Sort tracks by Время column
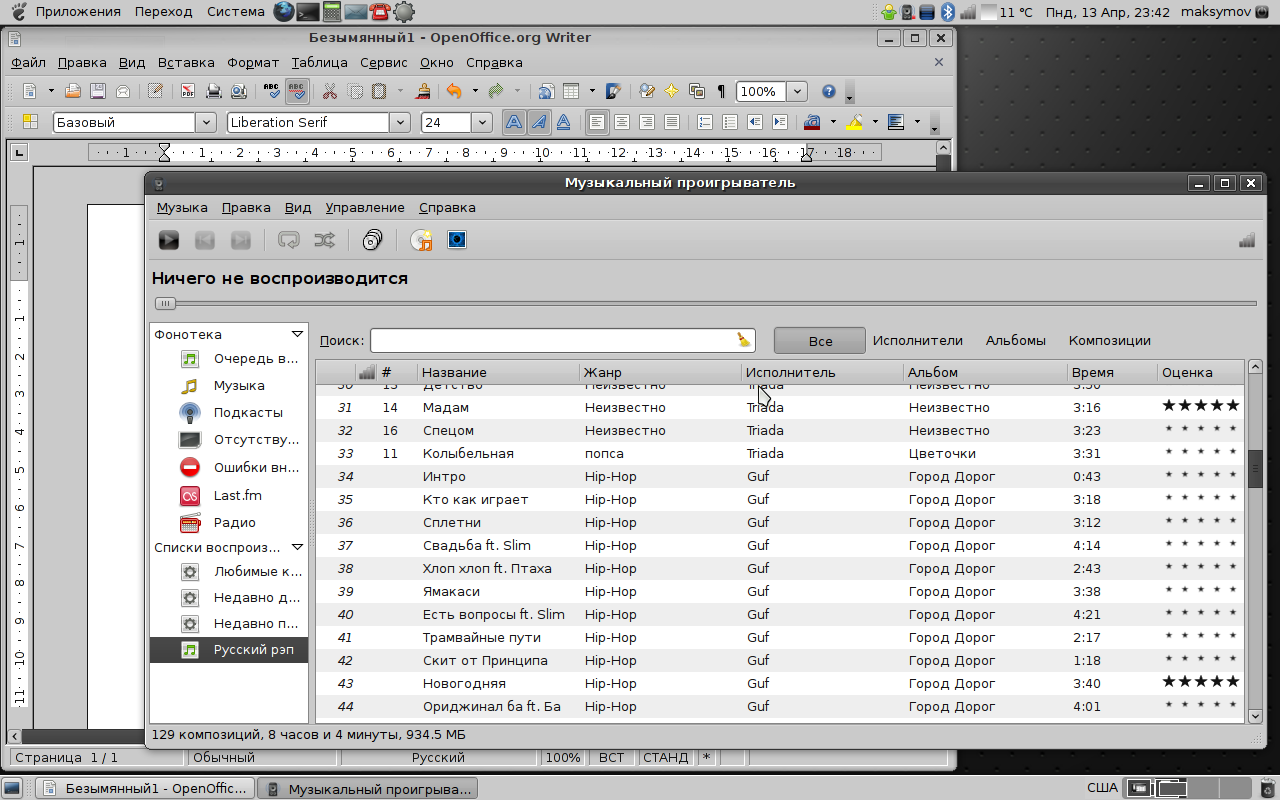This screenshot has width=1280, height=800. (x=1112, y=373)
